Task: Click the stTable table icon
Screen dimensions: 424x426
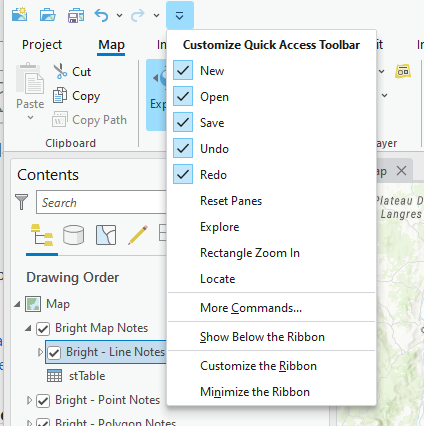Action: coord(54,376)
